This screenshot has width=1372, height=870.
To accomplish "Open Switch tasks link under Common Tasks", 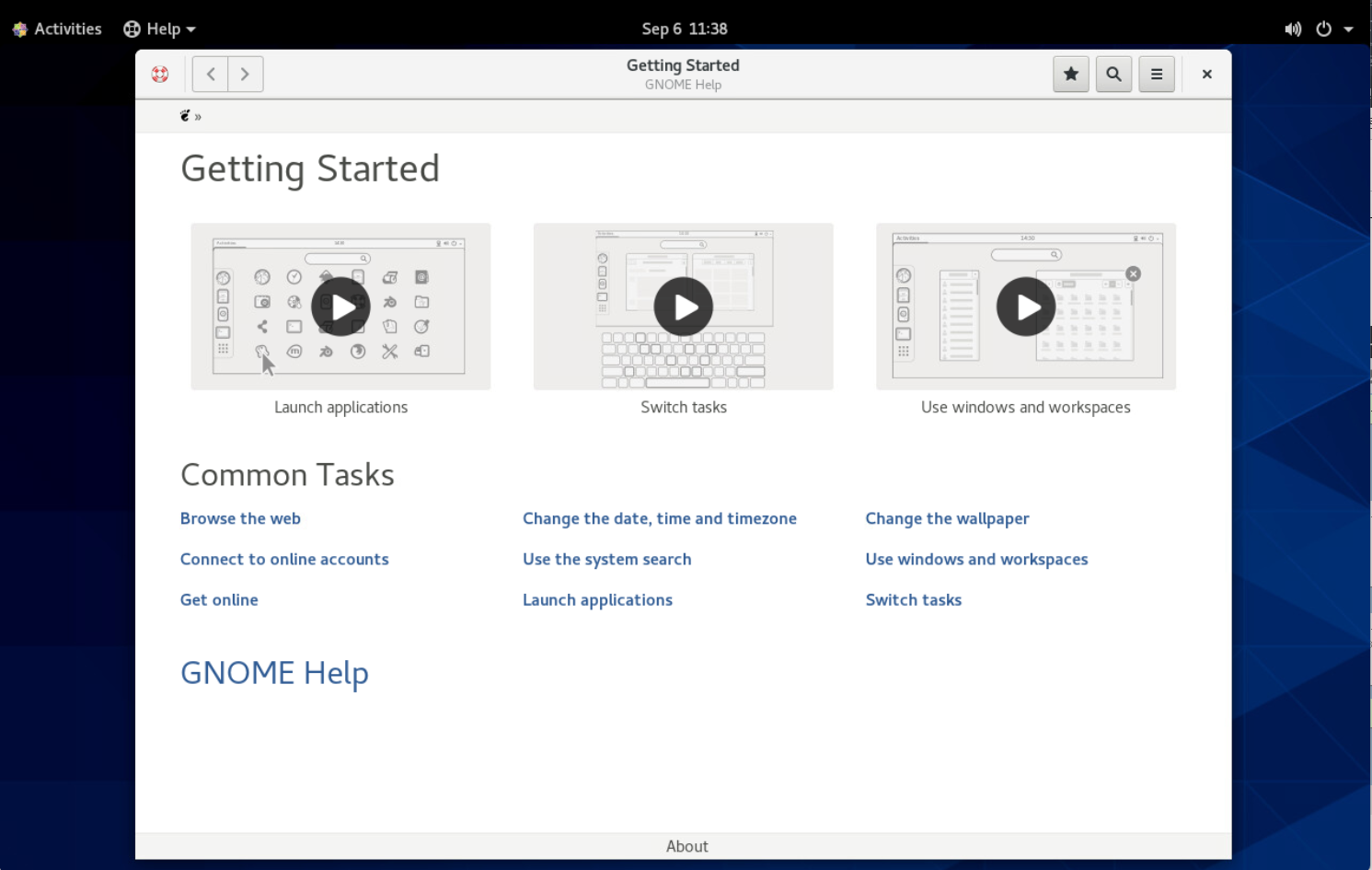I will [x=914, y=599].
